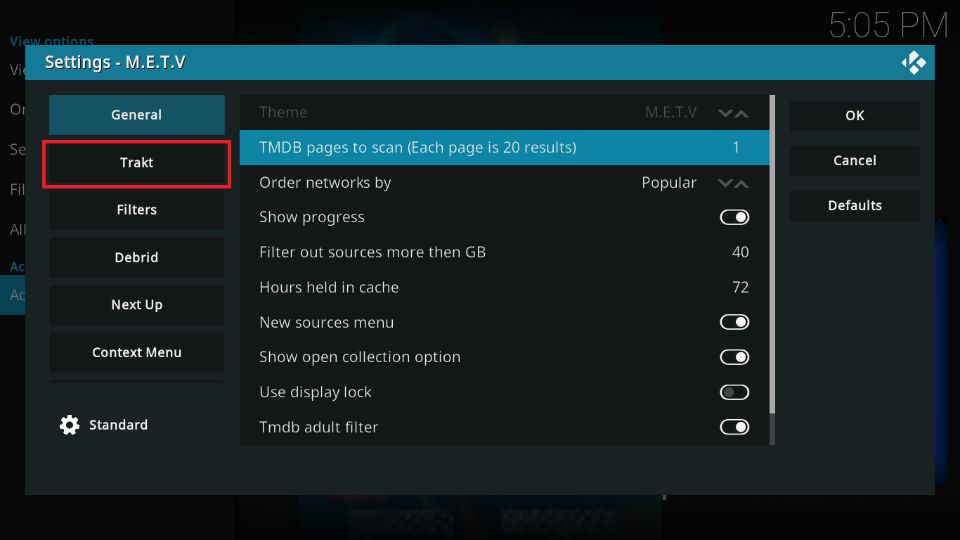This screenshot has width=960, height=540.
Task: Cancel the settings dialog
Action: tap(855, 160)
